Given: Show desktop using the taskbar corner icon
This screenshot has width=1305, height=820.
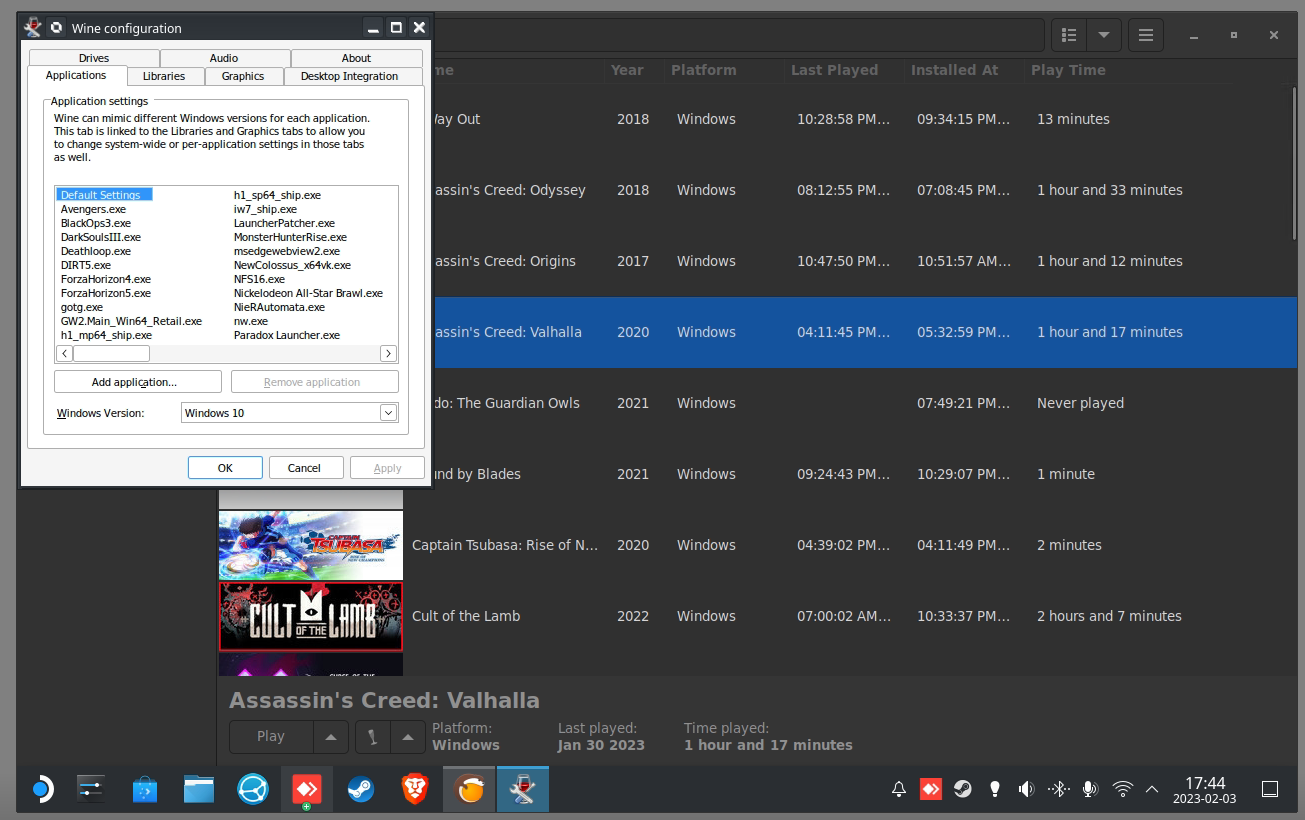Looking at the screenshot, I should [1270, 789].
